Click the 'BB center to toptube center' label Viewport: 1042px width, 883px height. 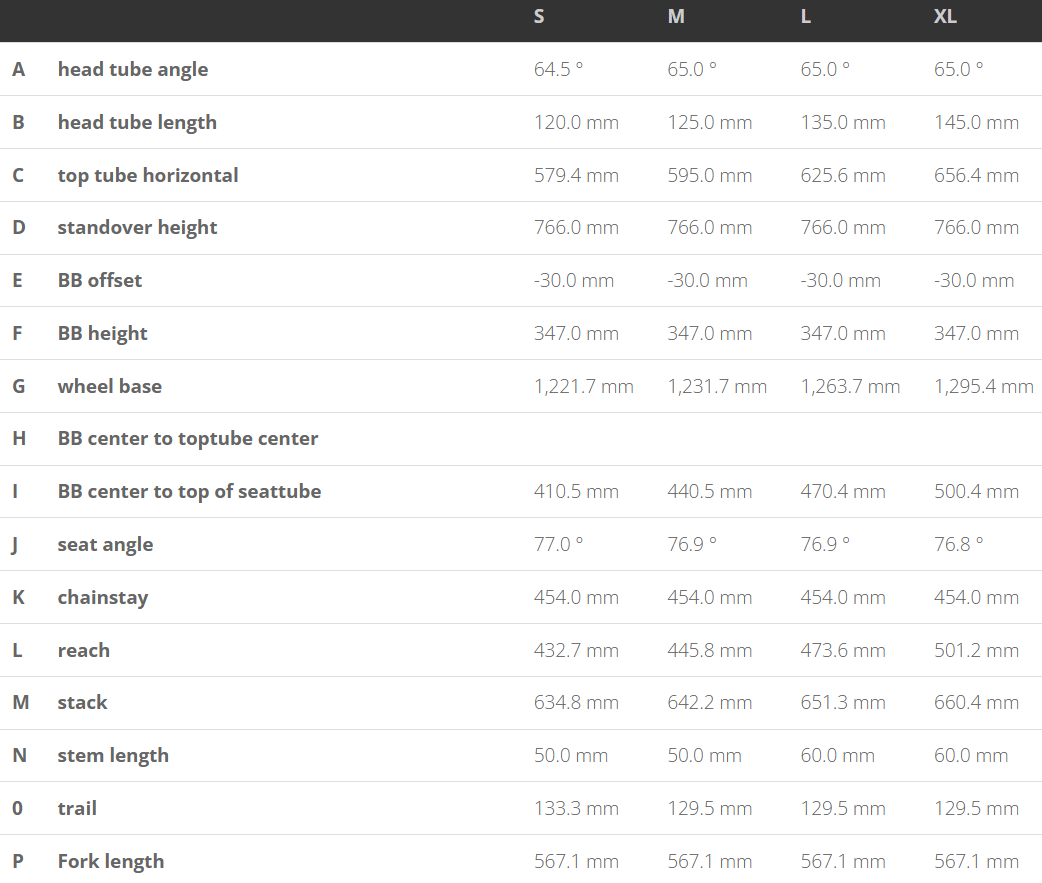pos(188,438)
